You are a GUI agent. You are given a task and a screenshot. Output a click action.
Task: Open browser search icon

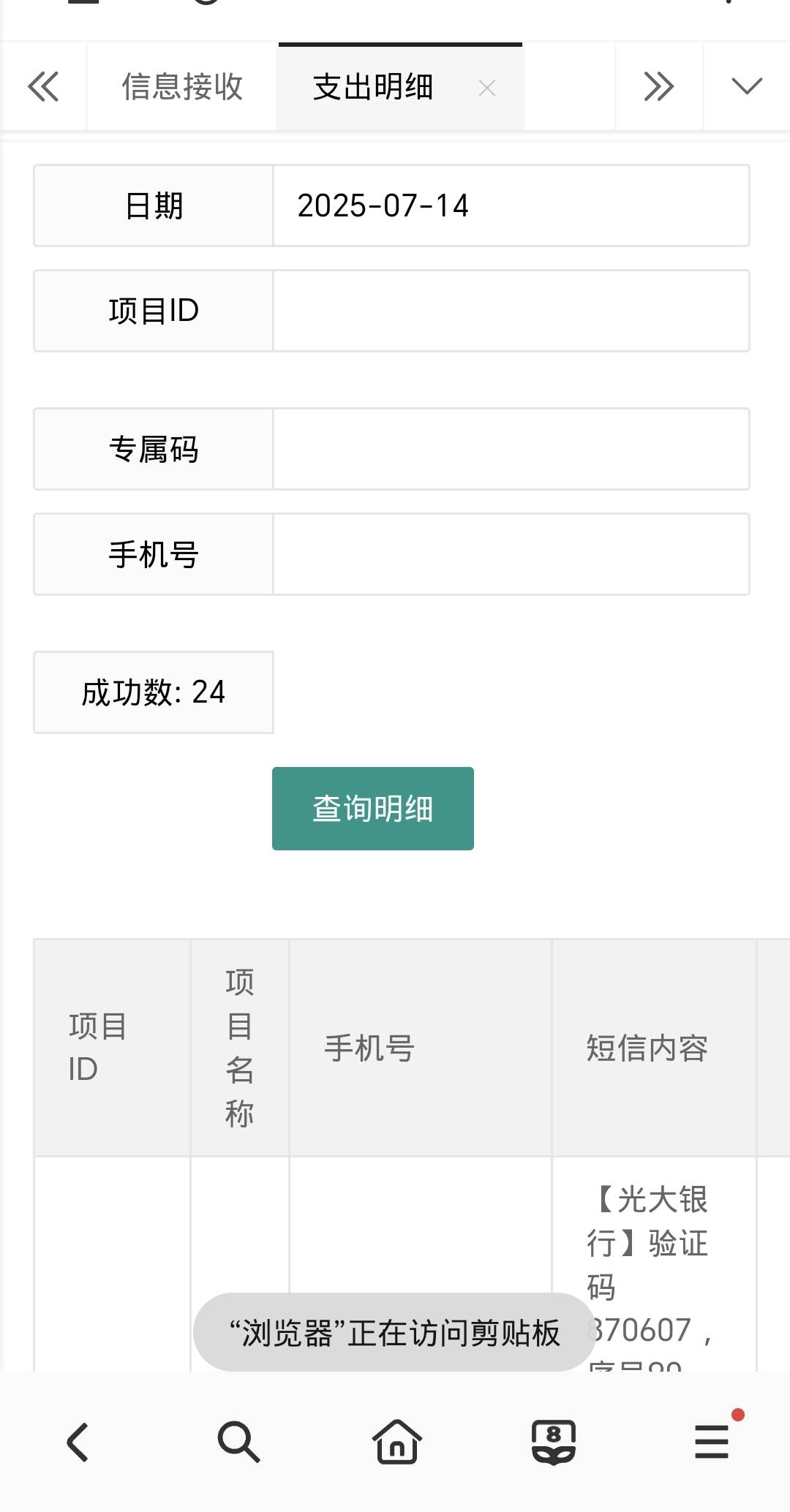point(238,1443)
